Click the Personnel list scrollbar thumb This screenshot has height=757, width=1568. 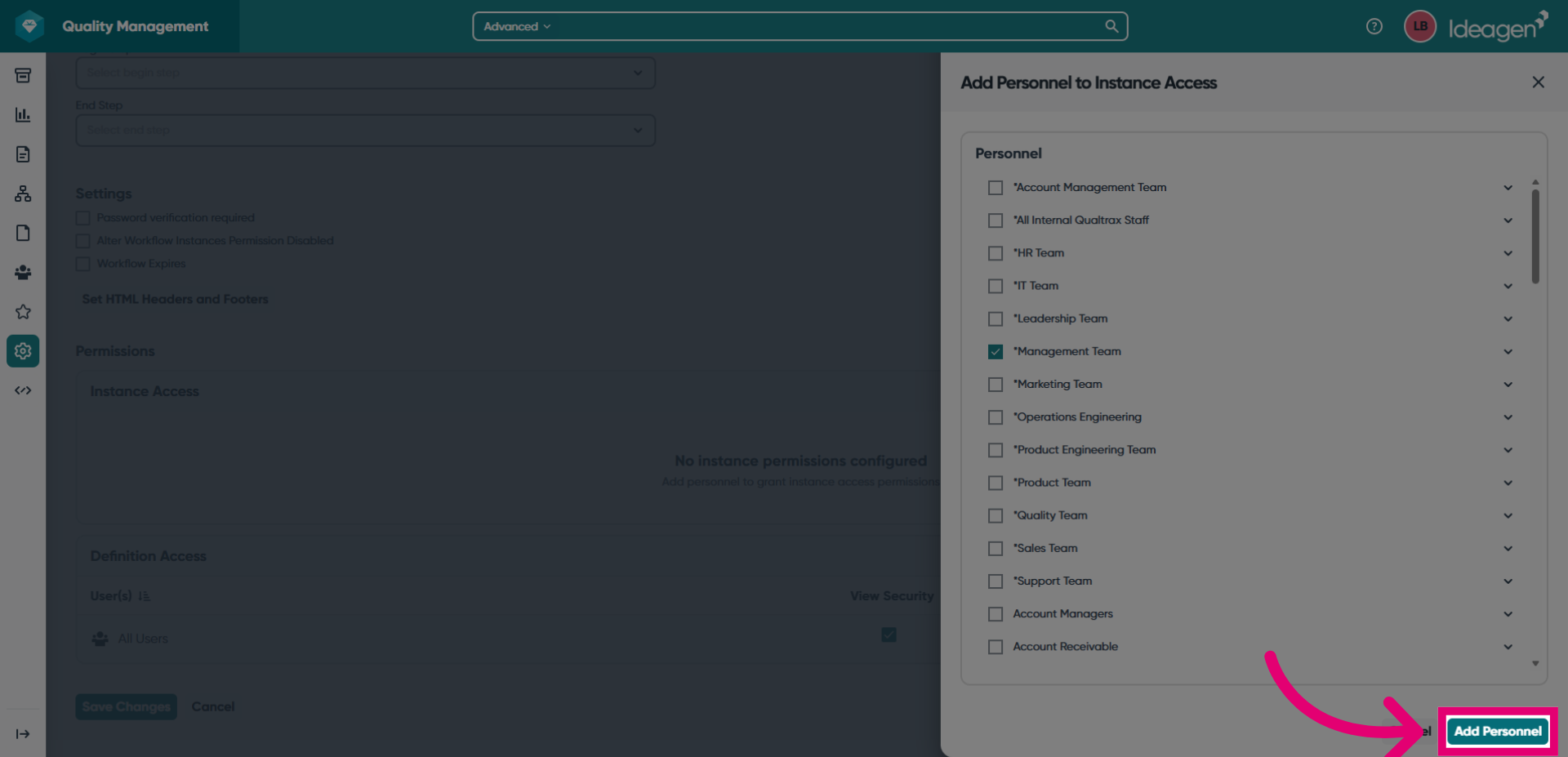click(x=1535, y=237)
